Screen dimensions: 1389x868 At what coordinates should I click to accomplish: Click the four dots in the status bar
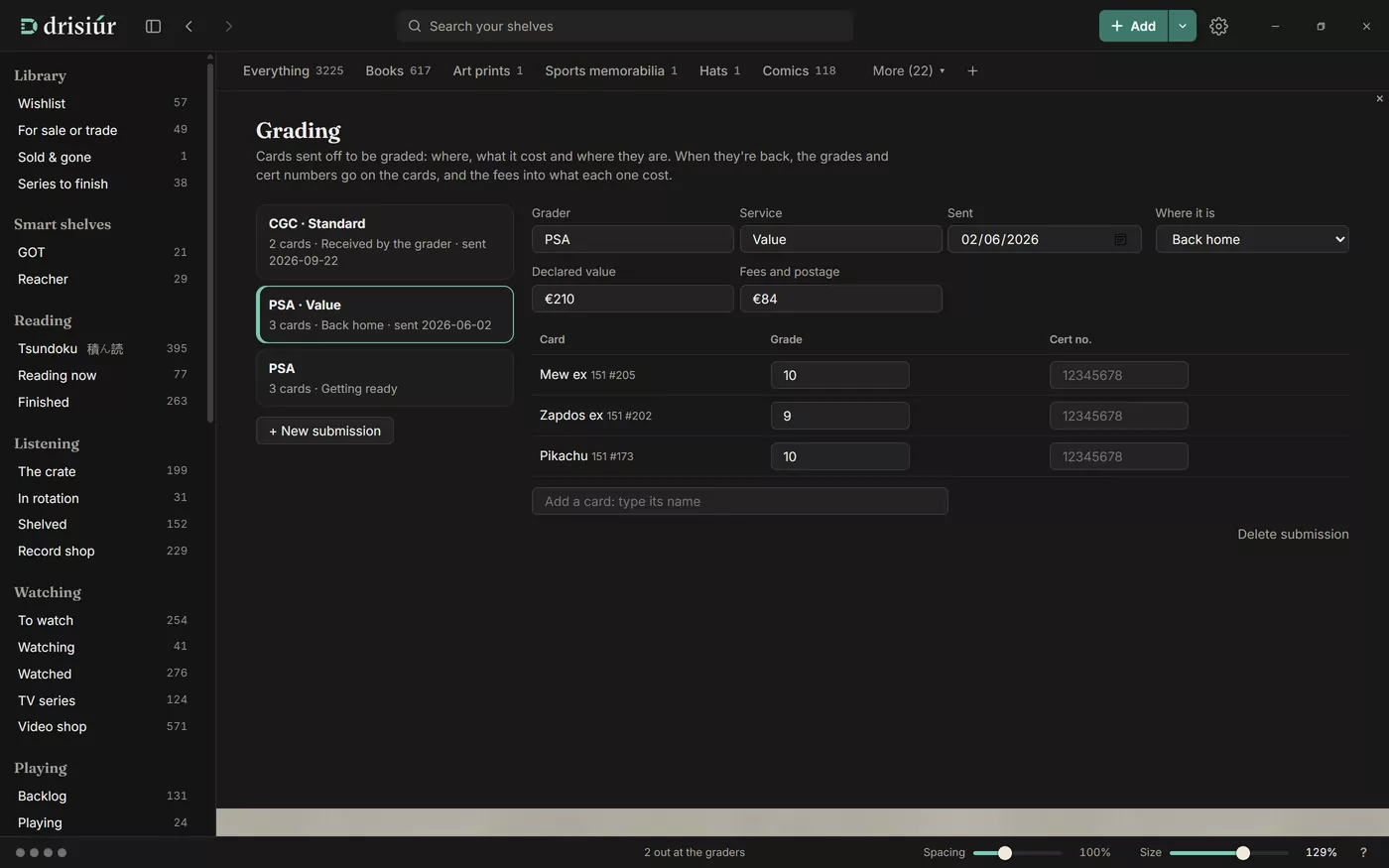click(41, 852)
